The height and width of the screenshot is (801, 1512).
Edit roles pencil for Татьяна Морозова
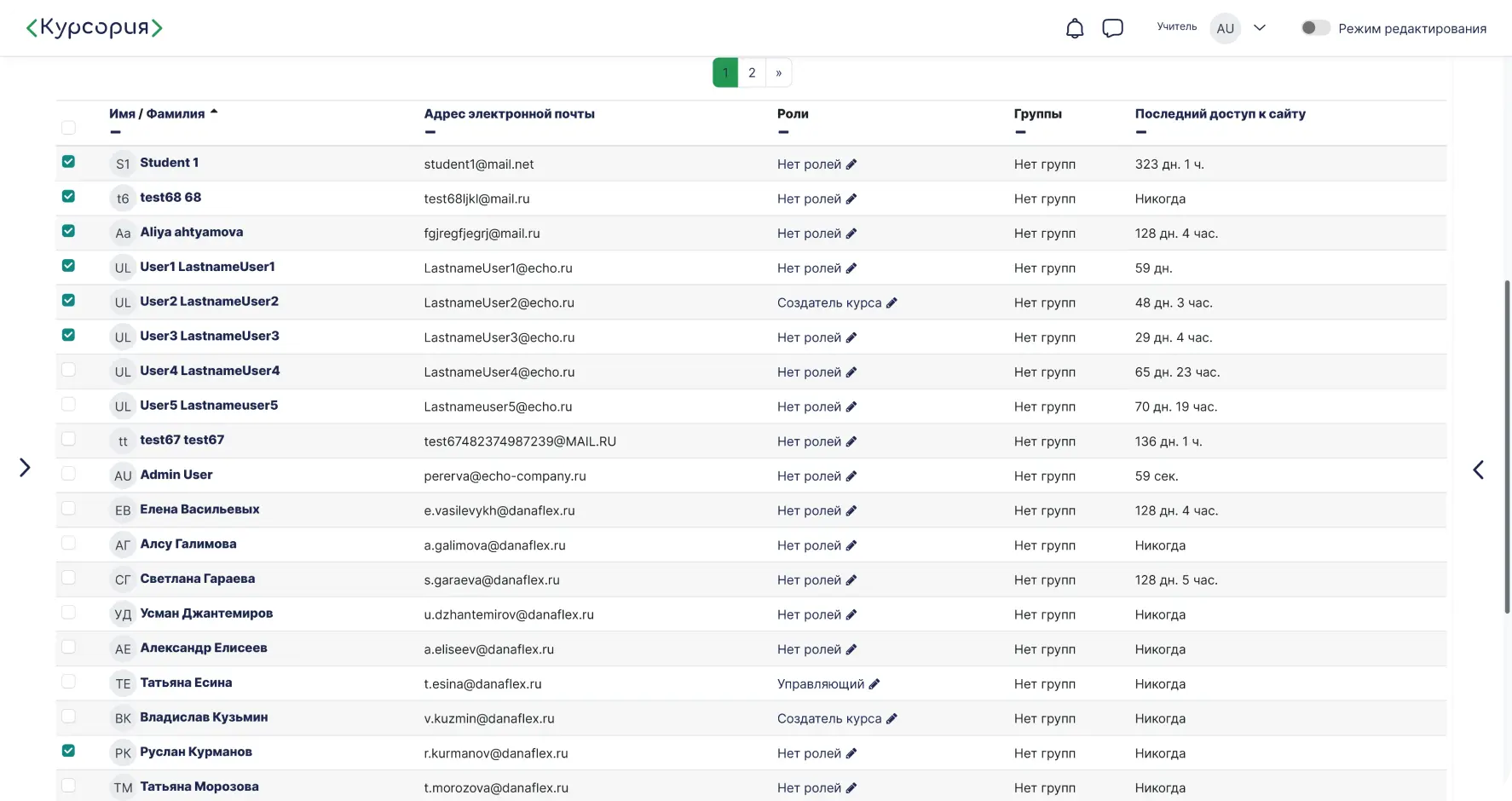(851, 788)
